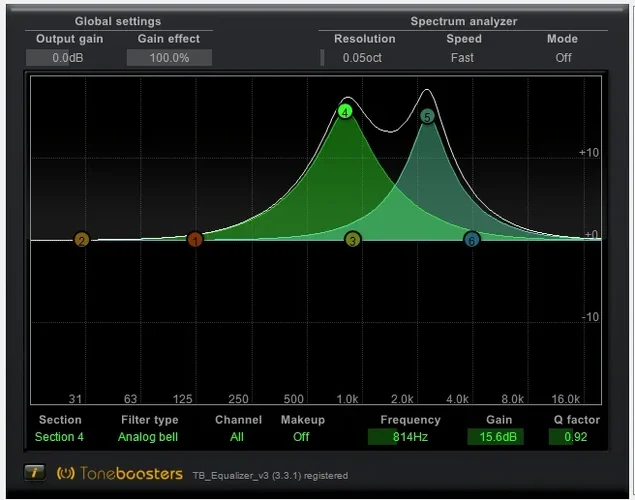Click the Toneboosters logo
Screen dimensions: 635x500
click(120, 473)
